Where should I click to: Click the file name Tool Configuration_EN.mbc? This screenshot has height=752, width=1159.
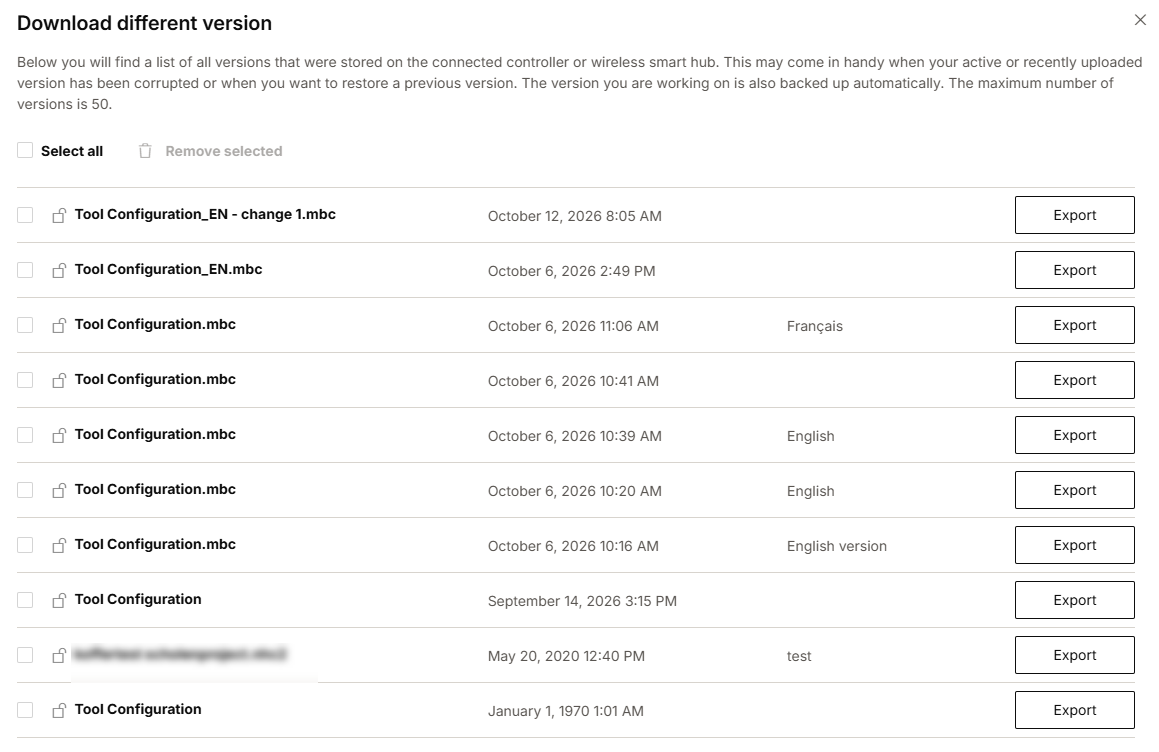(169, 269)
